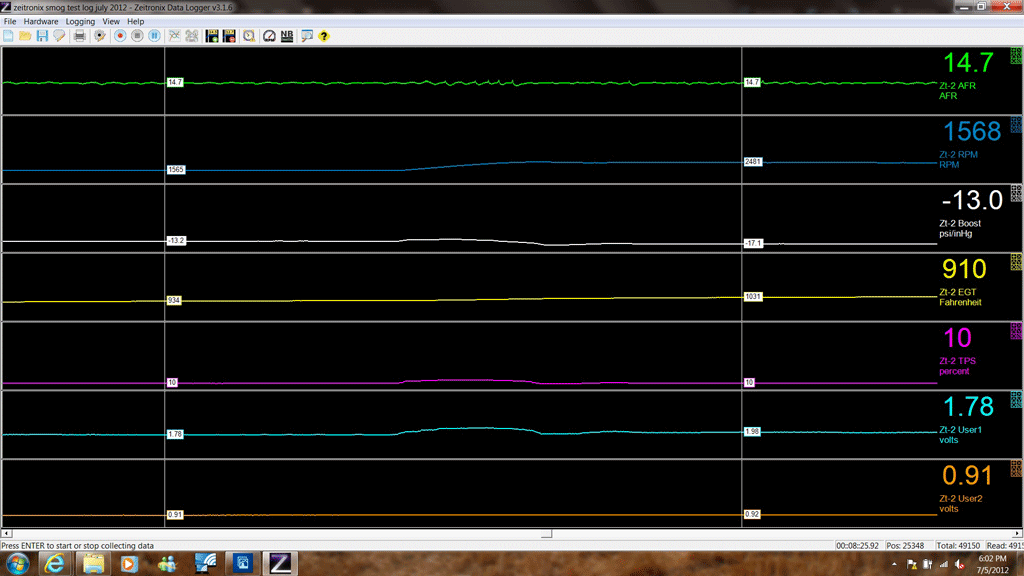Viewport: 1024px width, 576px height.
Task: Click the User1 volts reading 1.78 on the right
Action: [968, 406]
